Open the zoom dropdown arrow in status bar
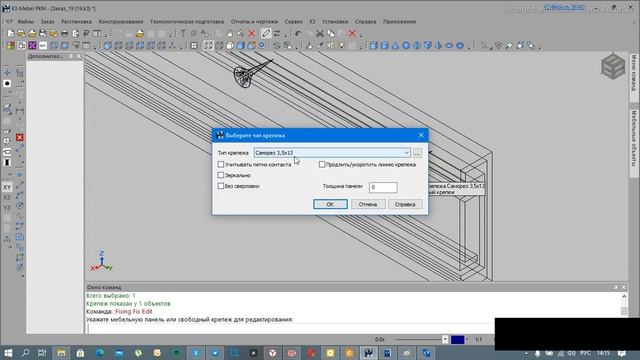 click(445, 339)
